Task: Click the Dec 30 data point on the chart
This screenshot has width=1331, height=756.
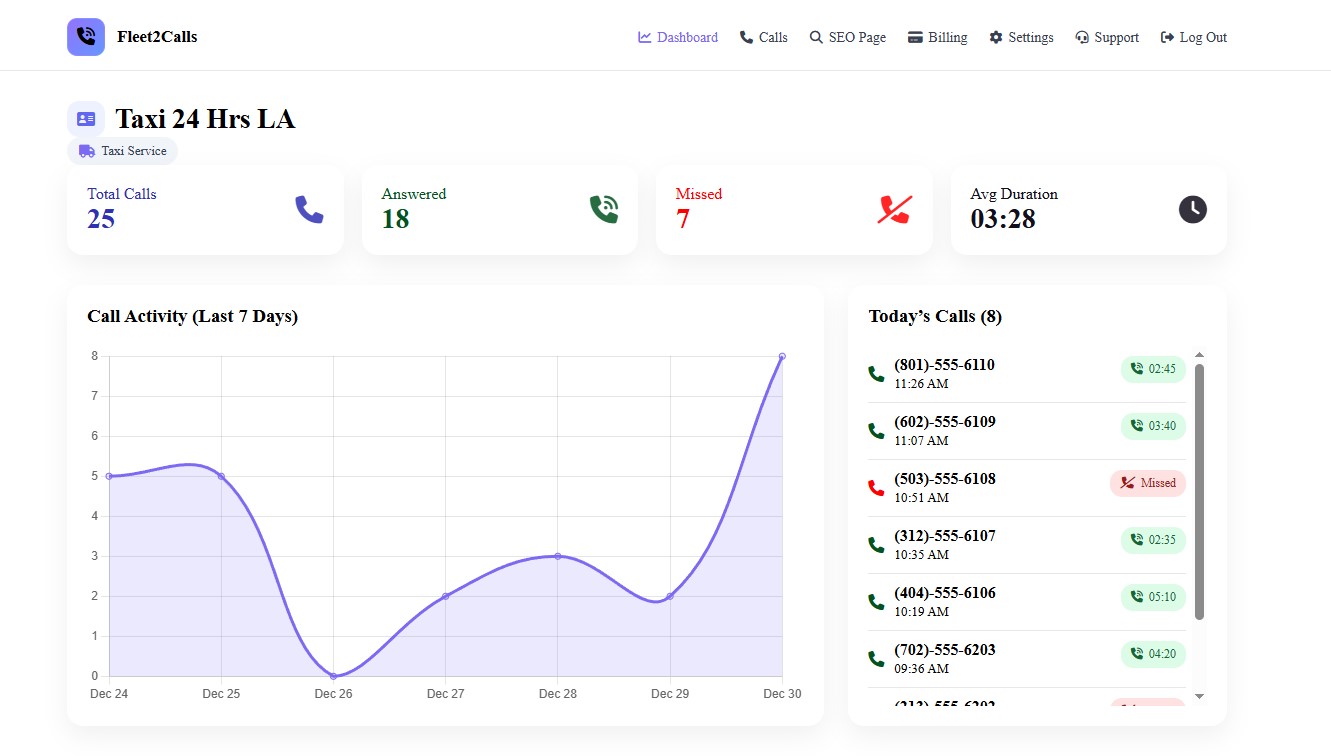Action: (782, 355)
